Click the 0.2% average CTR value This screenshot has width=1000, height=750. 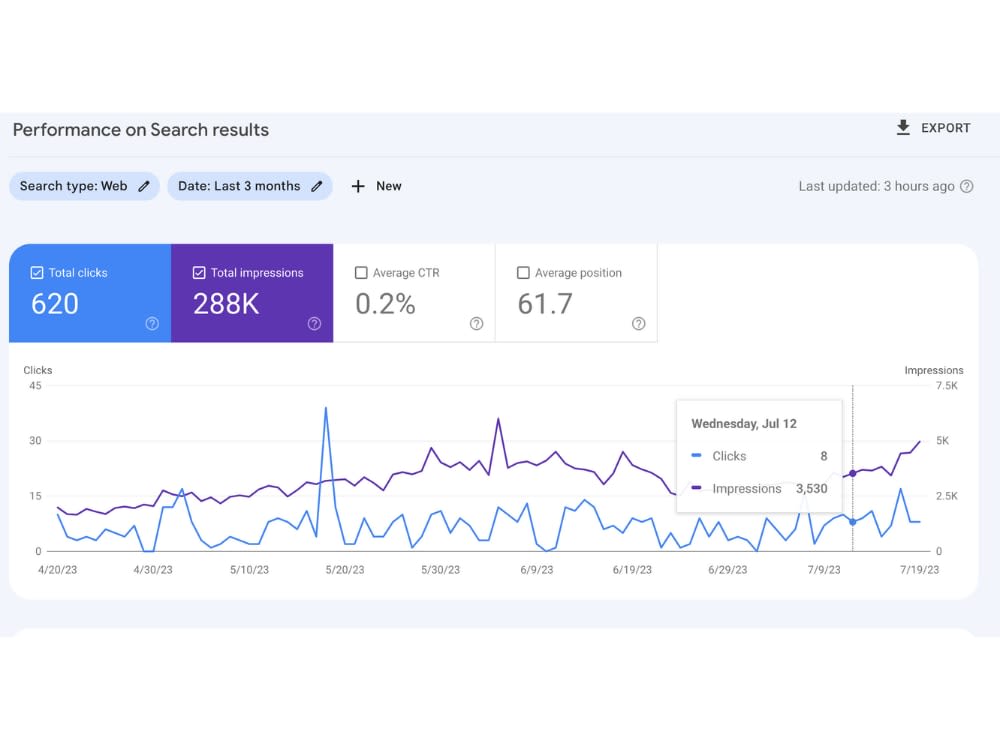[385, 304]
